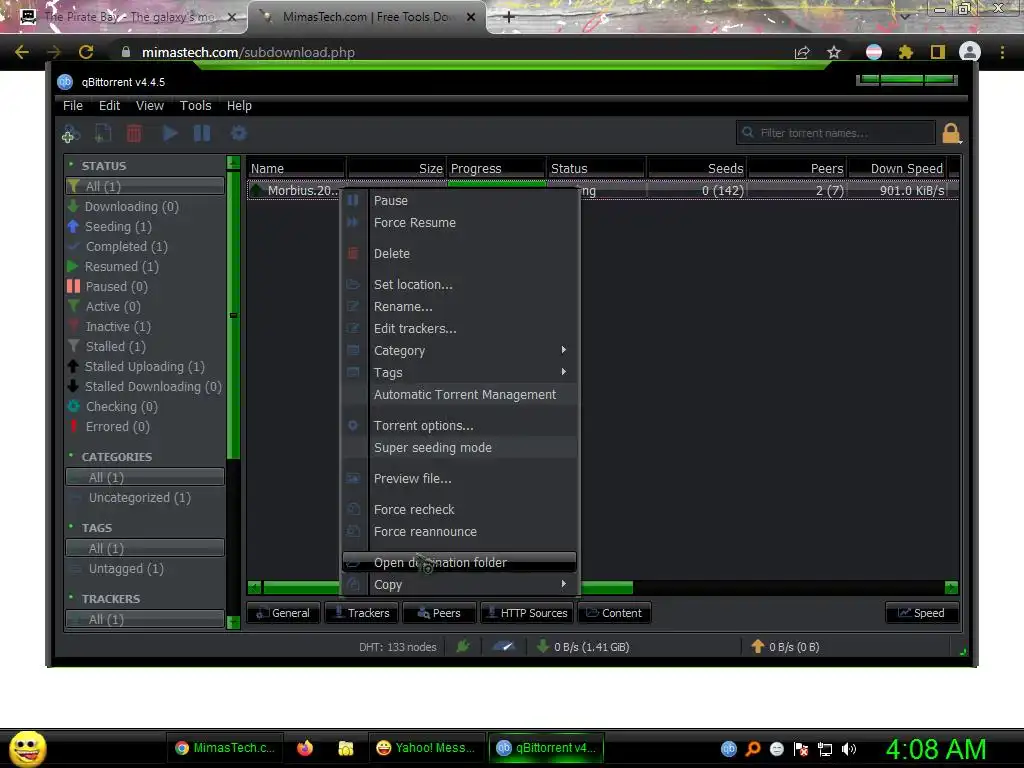The width and height of the screenshot is (1024, 768).
Task: Click the Down Speed column header
Action: 897,168
